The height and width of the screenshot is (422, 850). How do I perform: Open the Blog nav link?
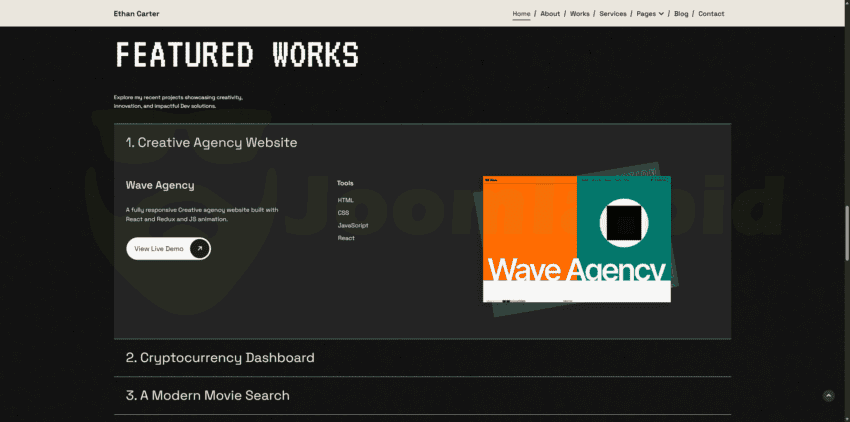click(681, 14)
